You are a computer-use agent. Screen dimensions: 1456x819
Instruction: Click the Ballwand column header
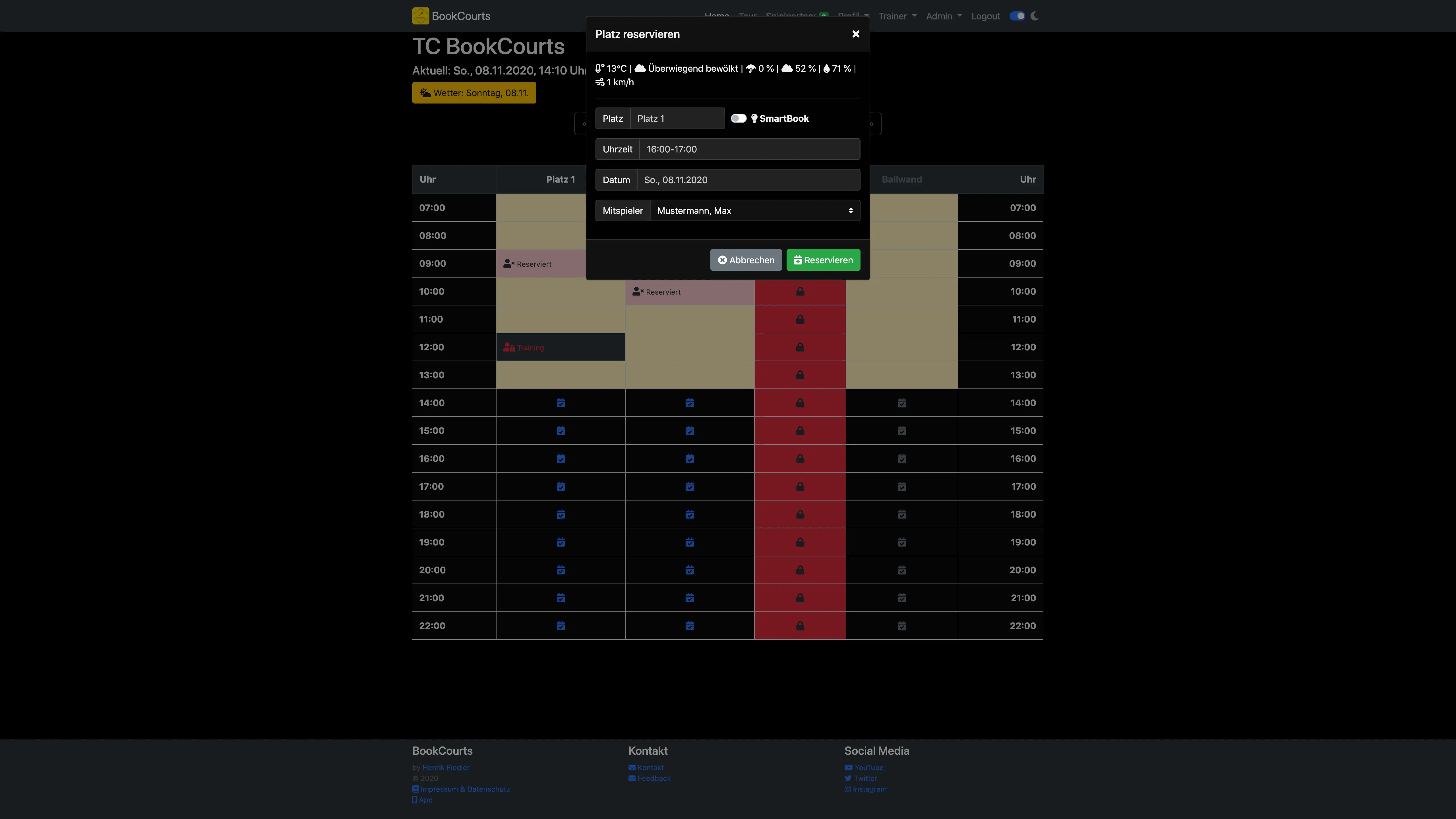coord(901,179)
